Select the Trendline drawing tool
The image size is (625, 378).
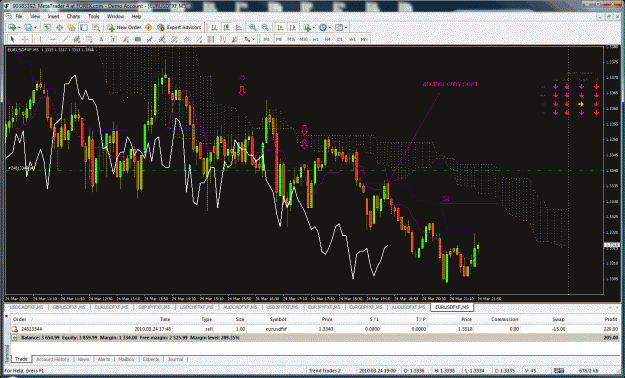65,39
